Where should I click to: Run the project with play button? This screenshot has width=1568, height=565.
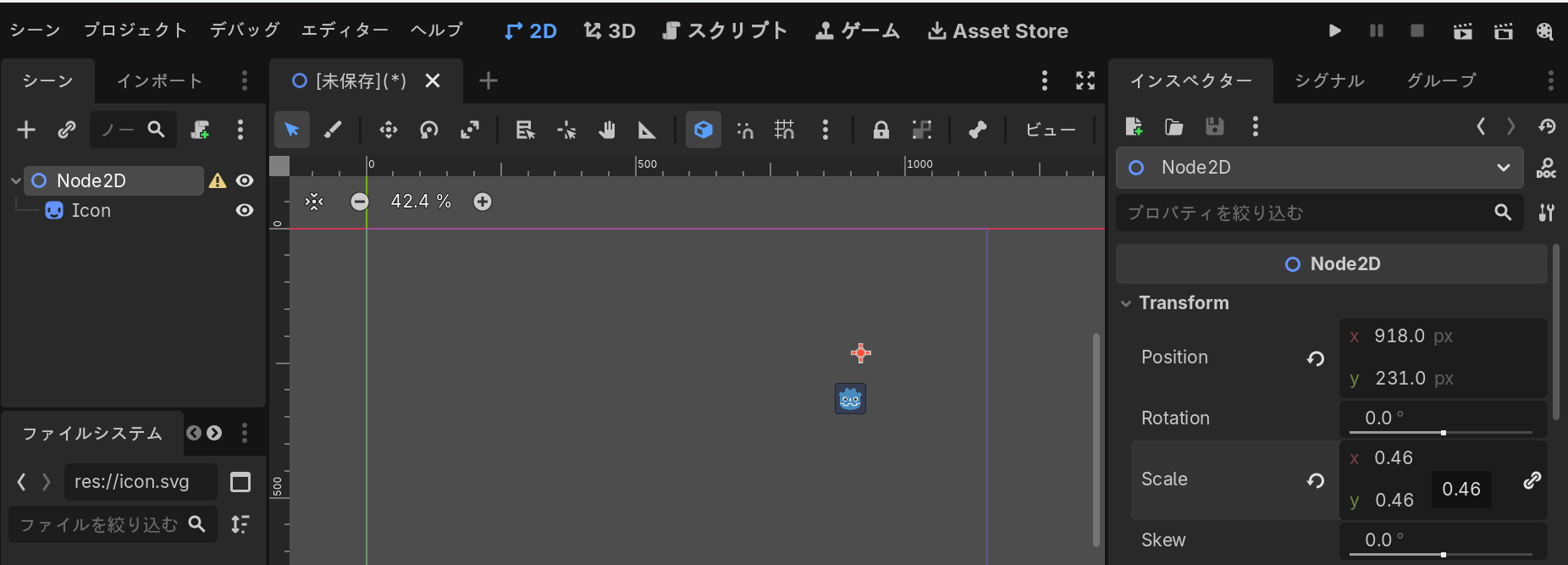coord(1335,30)
